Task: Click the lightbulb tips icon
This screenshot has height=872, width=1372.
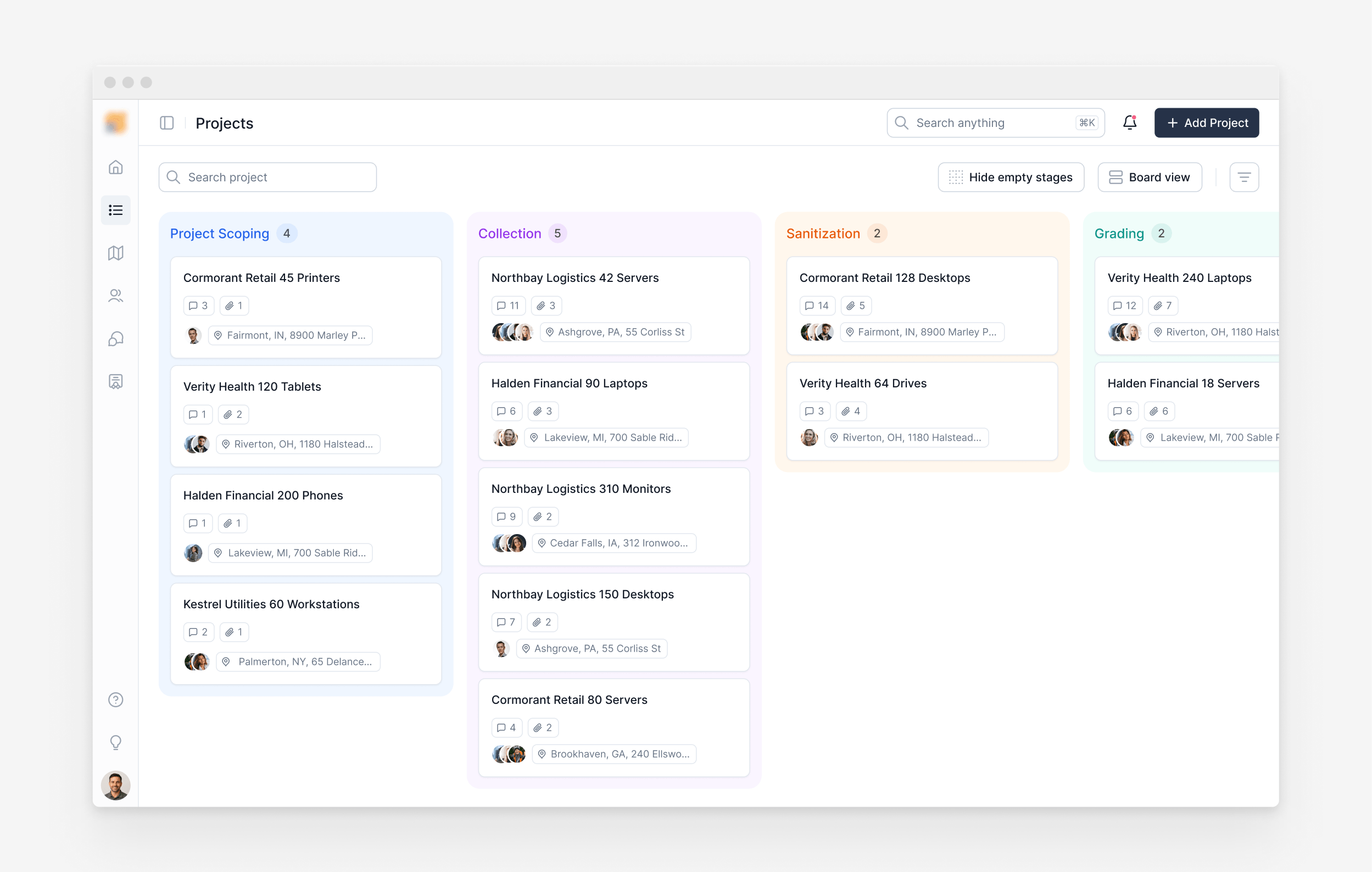Action: click(116, 742)
